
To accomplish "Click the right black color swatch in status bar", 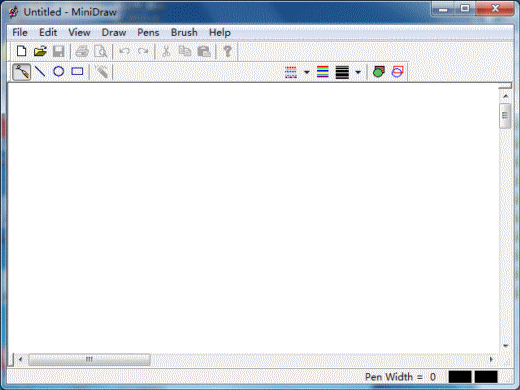I will point(486,377).
